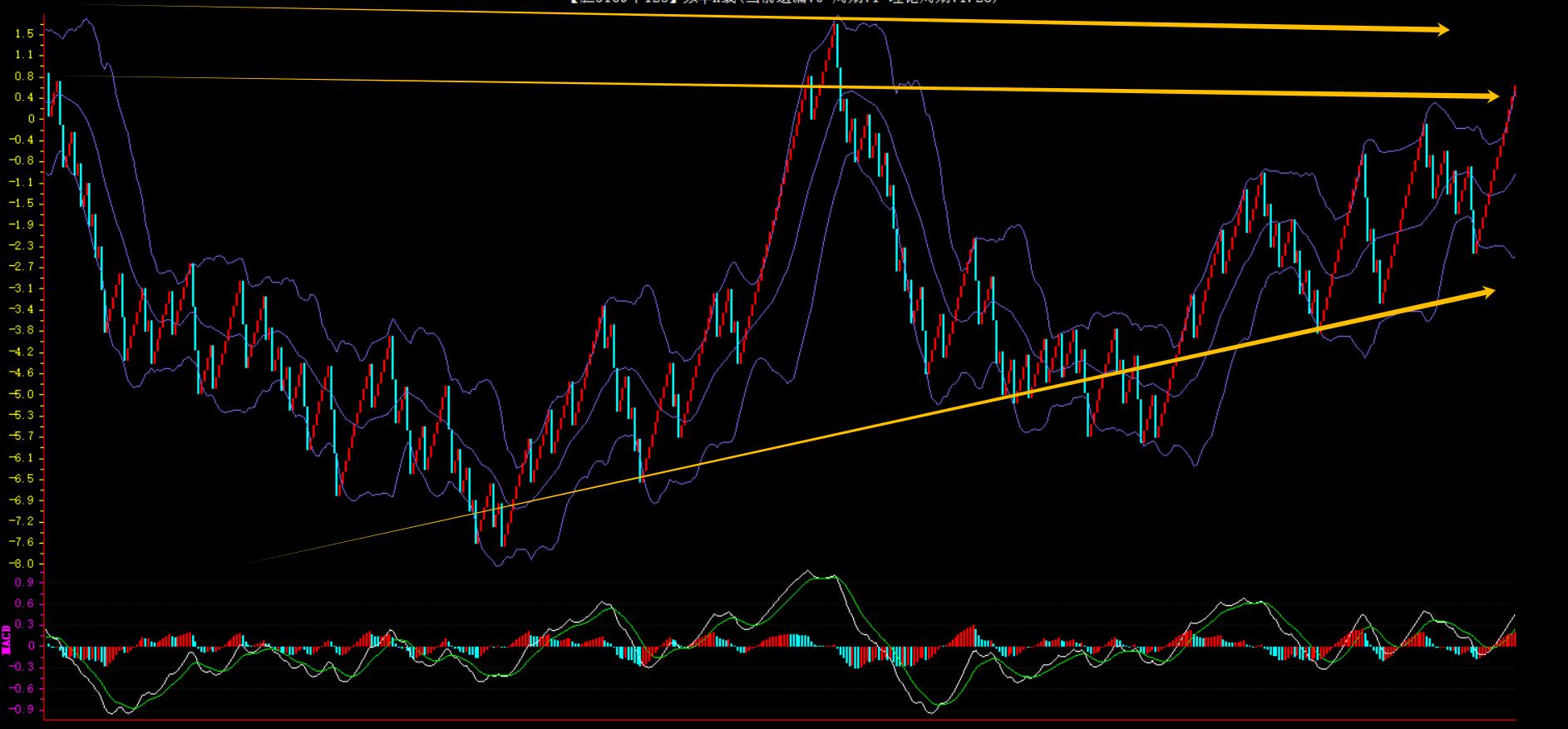The image size is (1568, 729).
Task: Click the 0 label on main price axis
Action: point(31,119)
